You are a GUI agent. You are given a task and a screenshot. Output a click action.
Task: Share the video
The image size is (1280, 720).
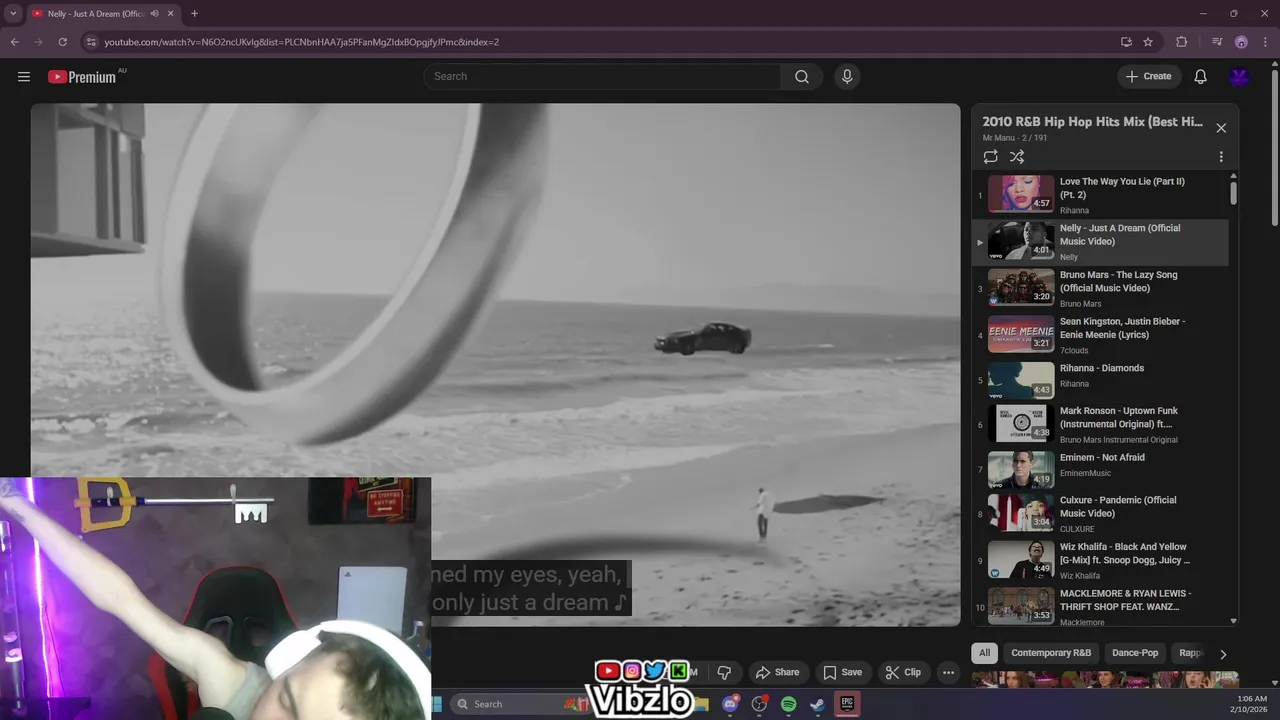click(x=777, y=672)
